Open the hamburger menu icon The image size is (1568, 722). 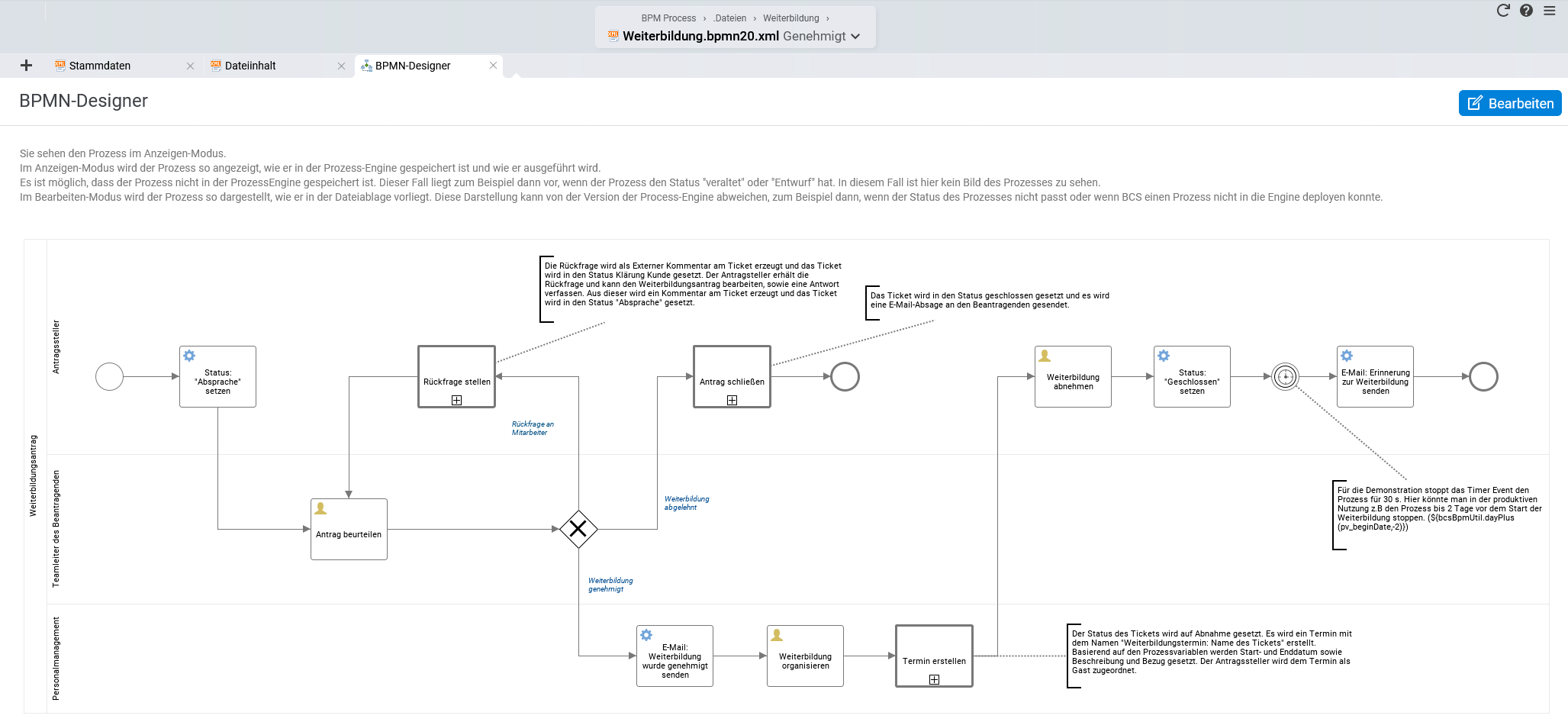[1549, 11]
